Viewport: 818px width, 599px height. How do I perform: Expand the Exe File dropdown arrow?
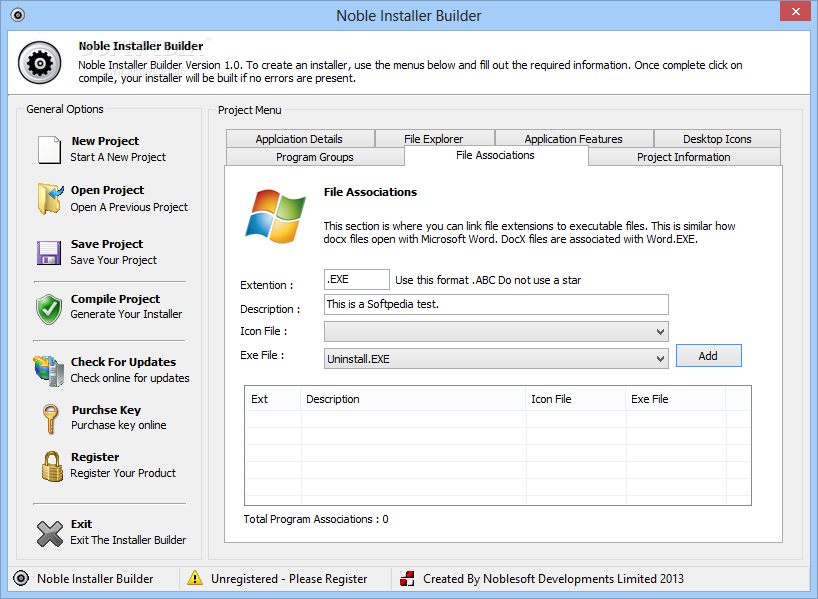tap(660, 359)
